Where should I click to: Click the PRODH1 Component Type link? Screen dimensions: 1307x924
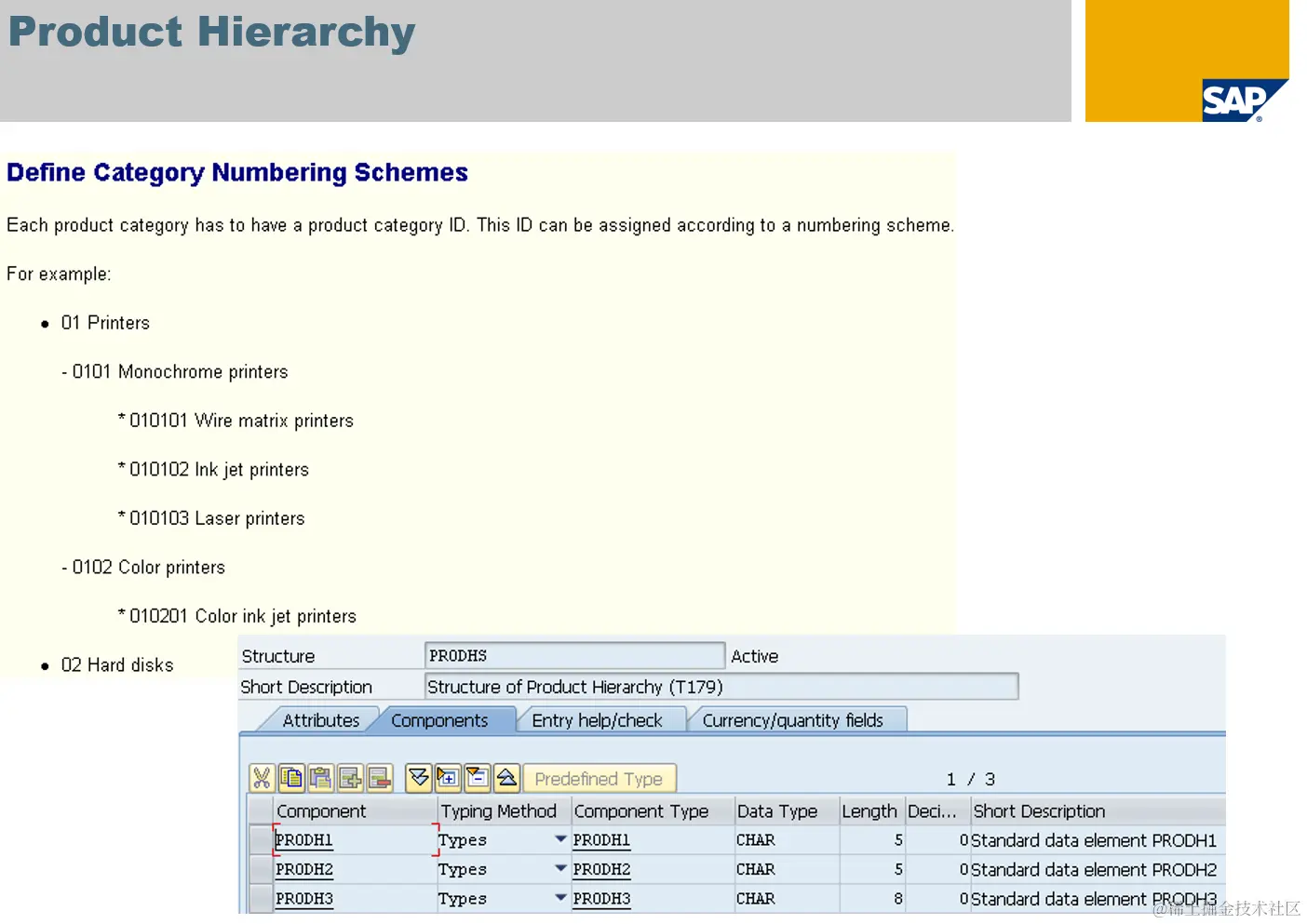(601, 840)
